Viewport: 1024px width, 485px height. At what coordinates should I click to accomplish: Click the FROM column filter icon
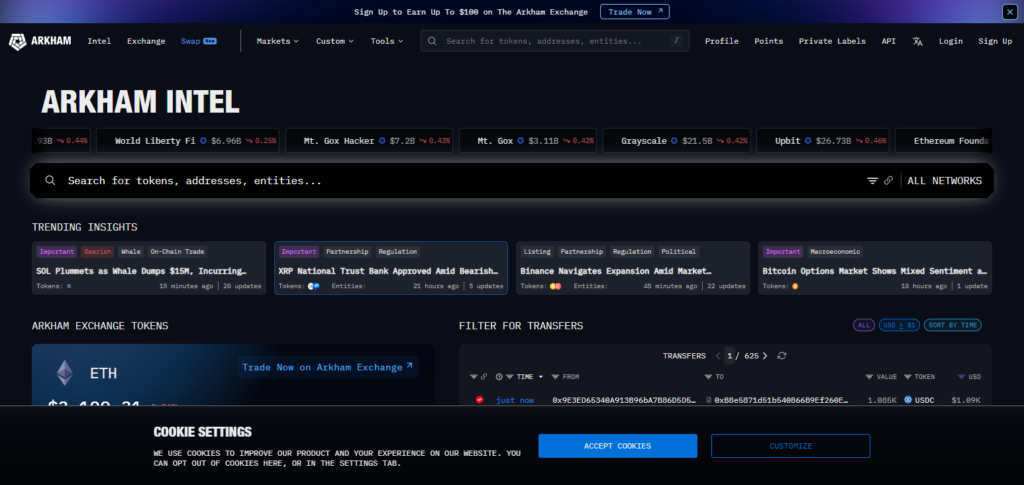coord(557,377)
